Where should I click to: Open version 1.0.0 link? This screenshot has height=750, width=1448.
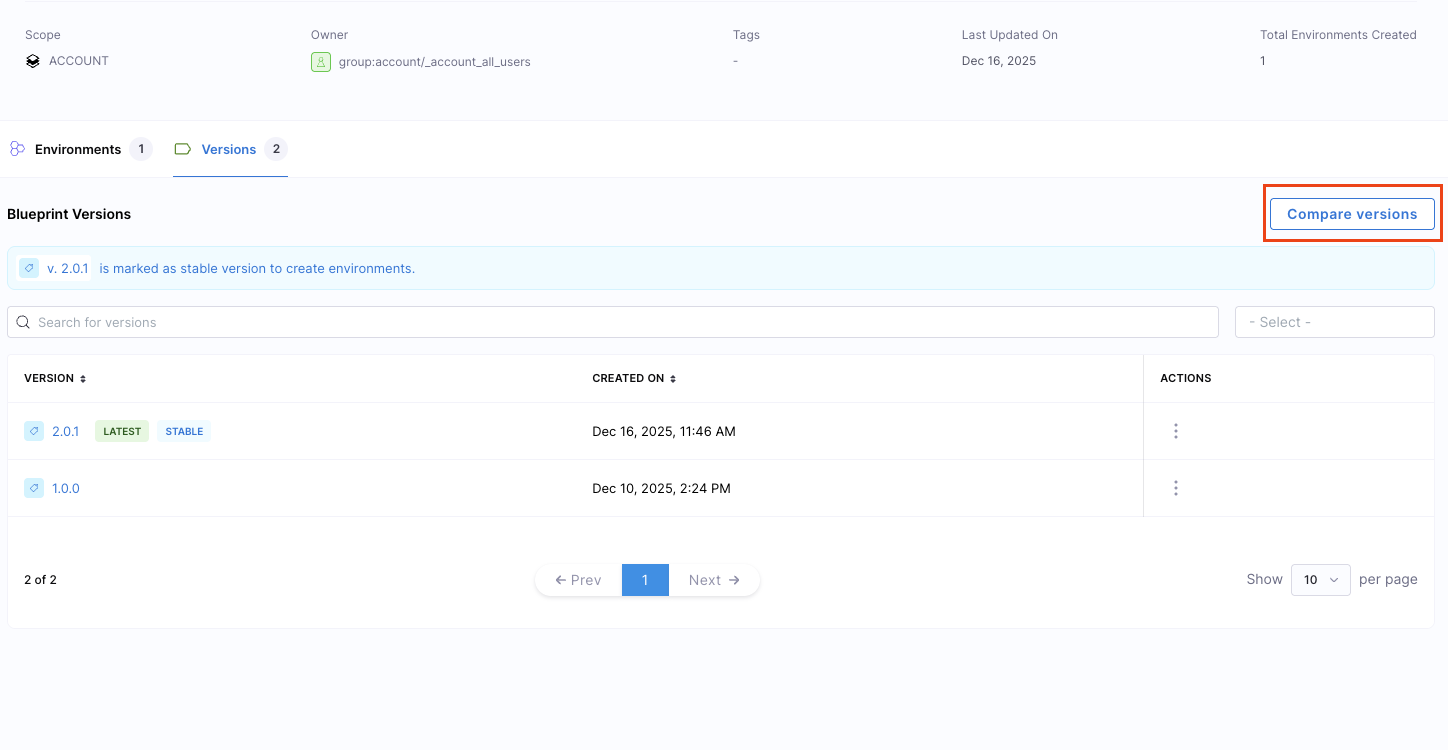pos(66,488)
